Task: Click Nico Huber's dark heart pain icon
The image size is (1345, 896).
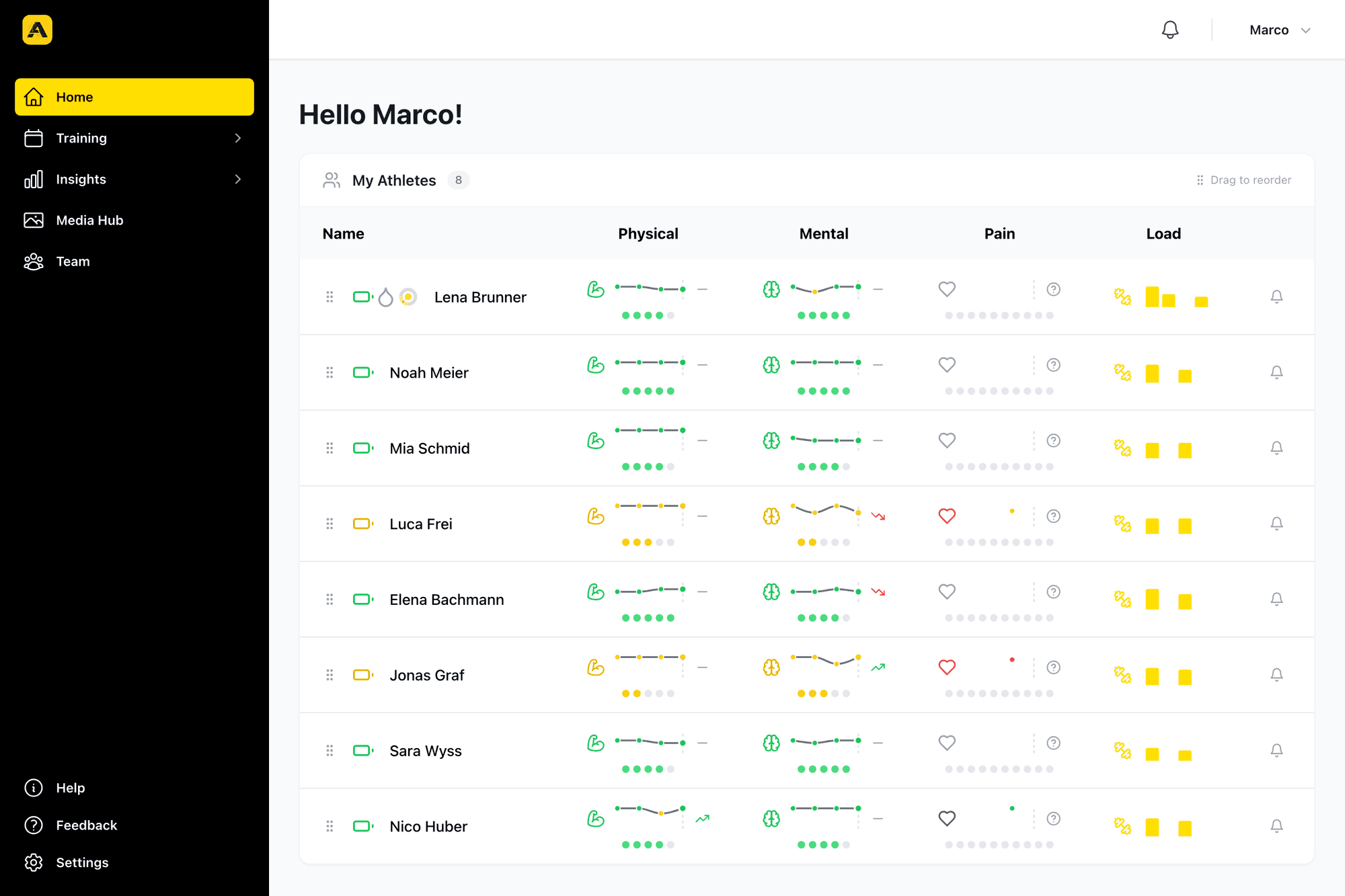Action: [x=947, y=819]
